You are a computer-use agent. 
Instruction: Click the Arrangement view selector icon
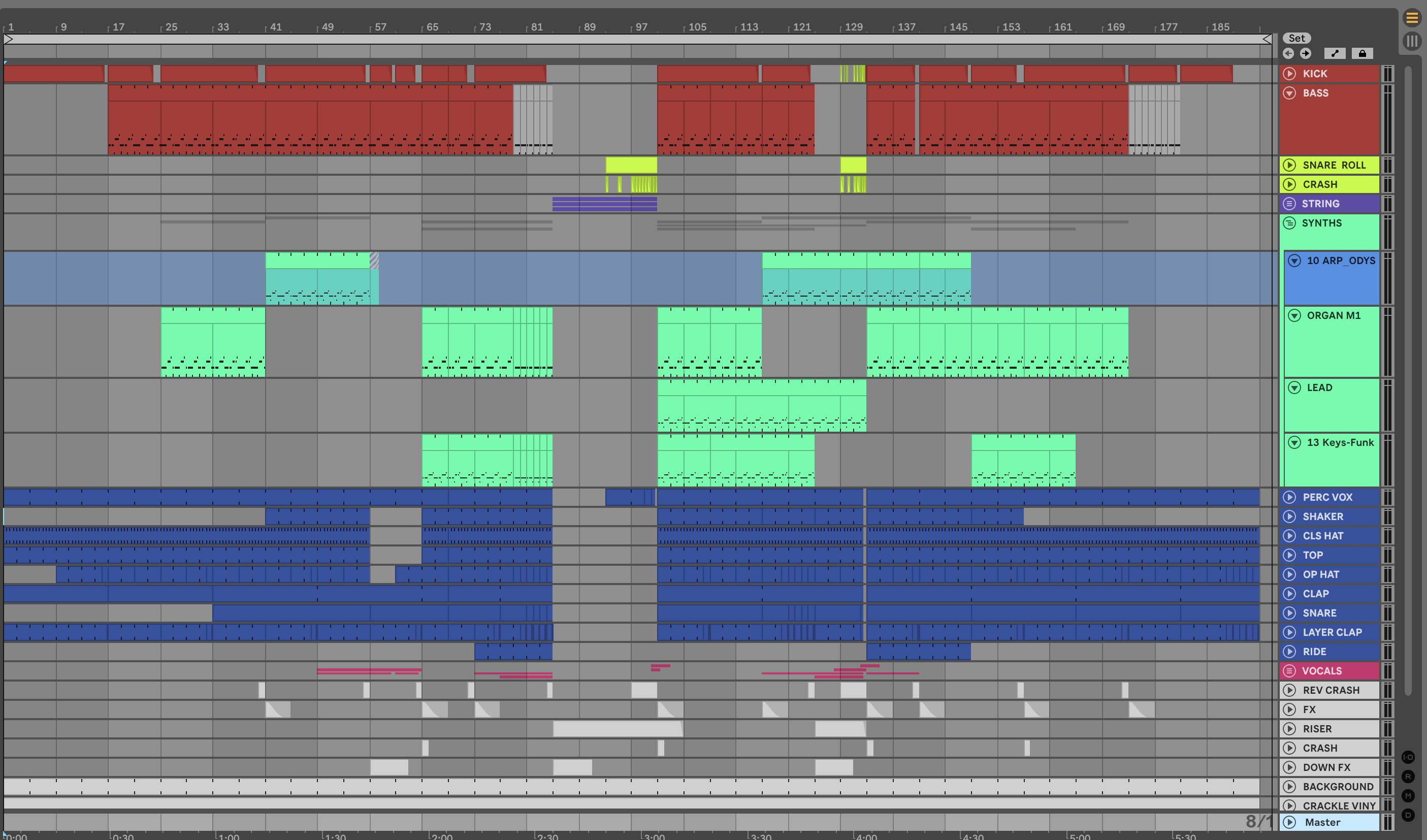tap(1412, 18)
